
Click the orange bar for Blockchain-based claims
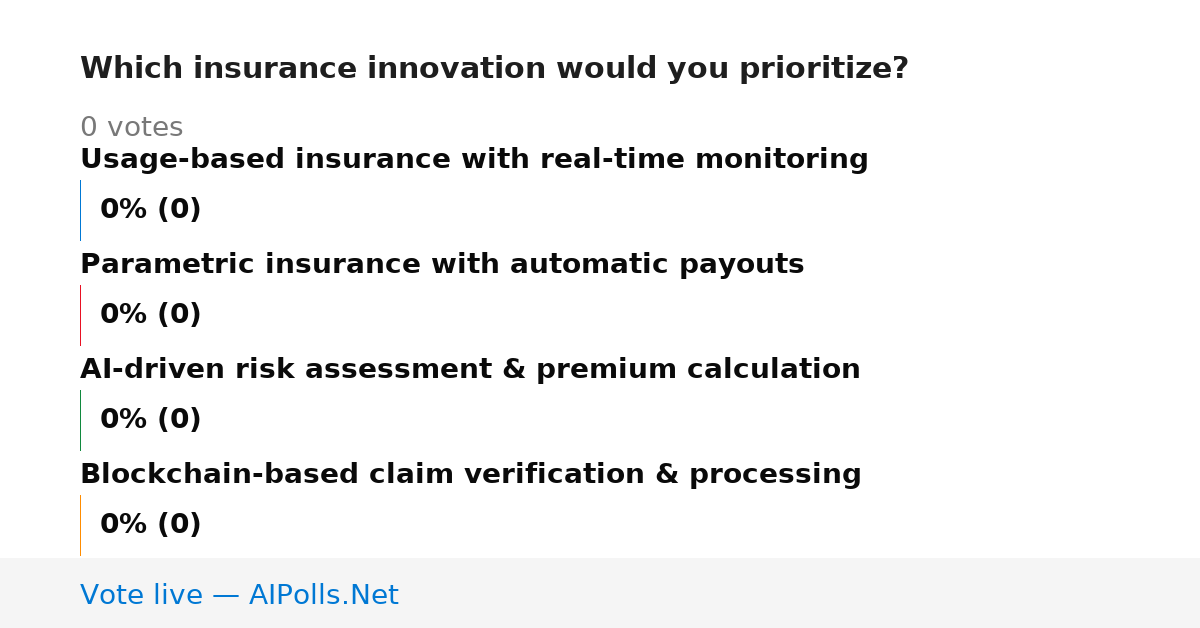click(x=80, y=525)
